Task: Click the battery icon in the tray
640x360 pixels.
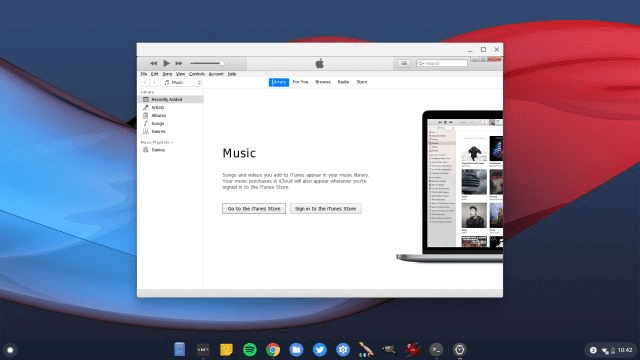Action: coord(613,350)
